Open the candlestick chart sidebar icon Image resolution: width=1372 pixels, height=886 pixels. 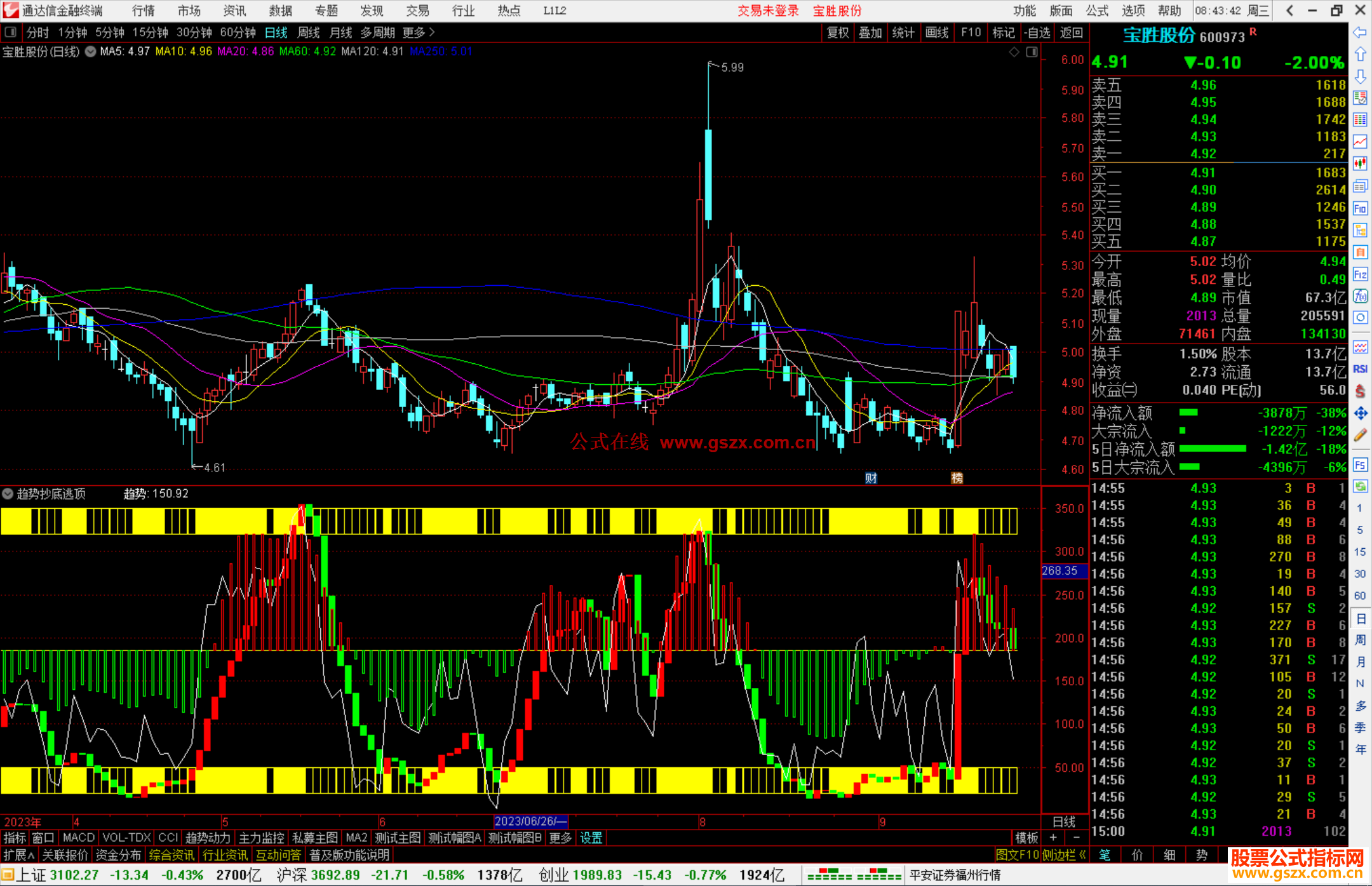[1360, 164]
